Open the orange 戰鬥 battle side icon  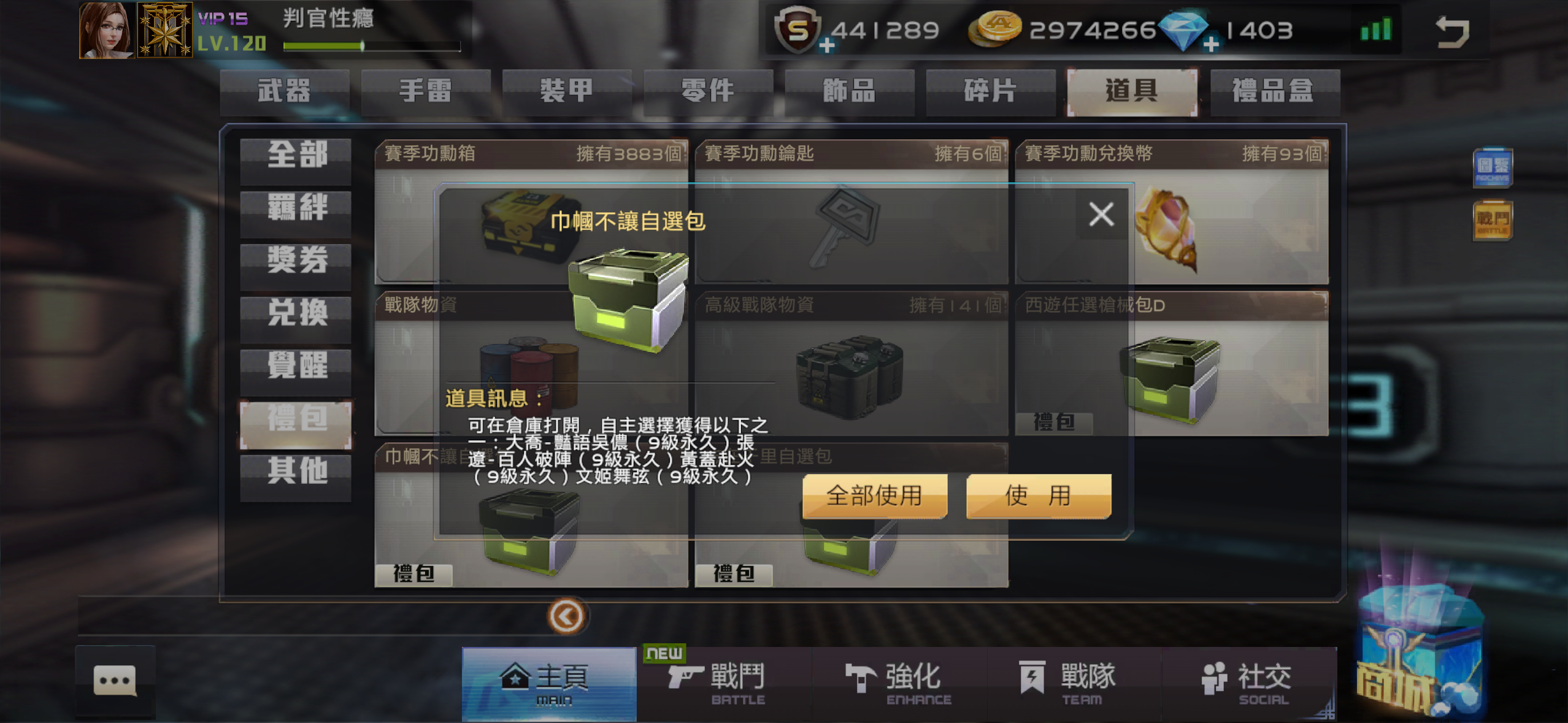(x=1492, y=220)
